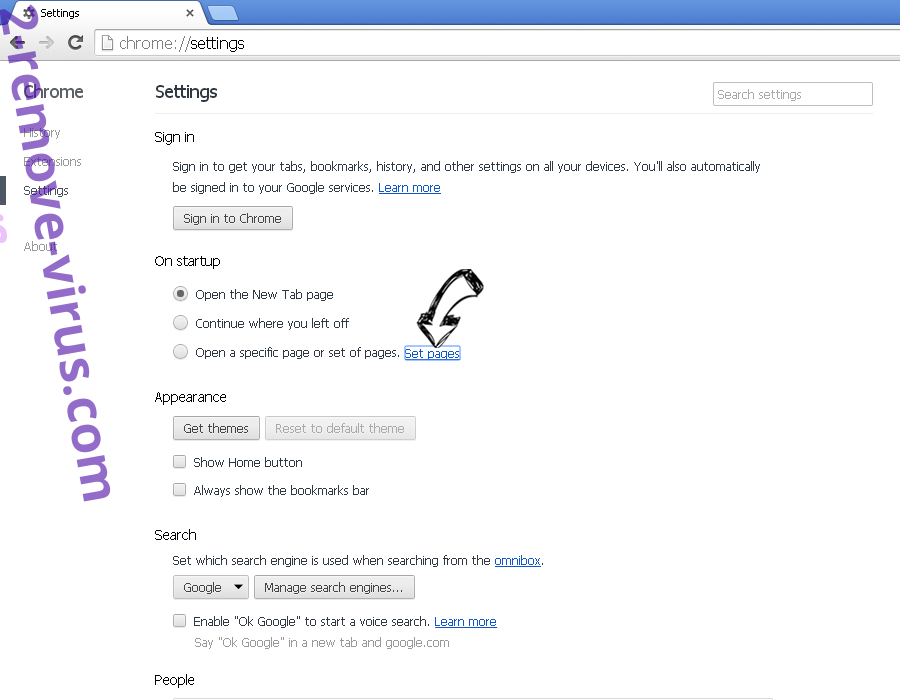
Task: Select the Settings browser tab
Action: (109, 13)
